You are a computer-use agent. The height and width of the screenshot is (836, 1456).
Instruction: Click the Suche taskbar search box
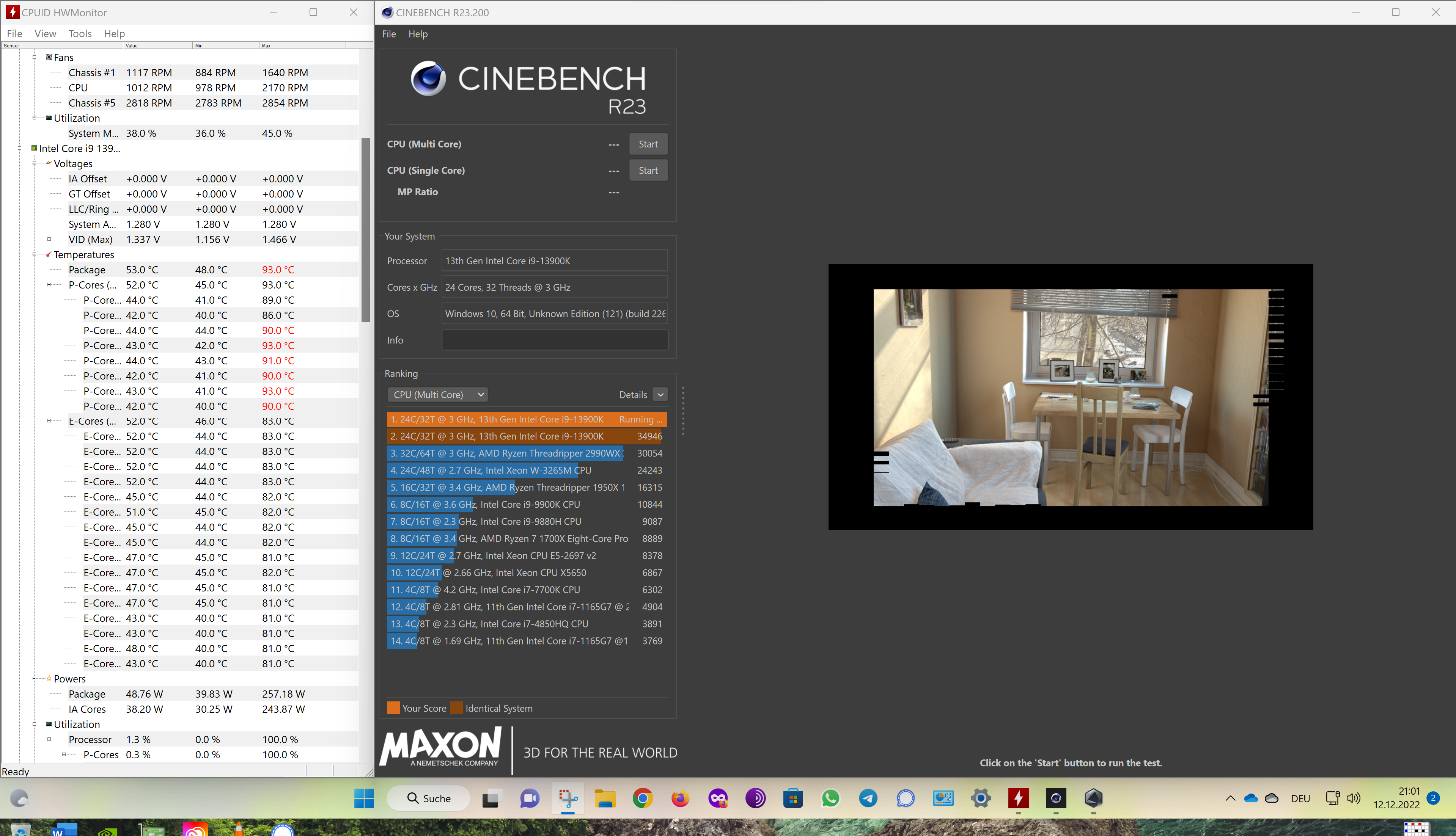click(x=428, y=798)
